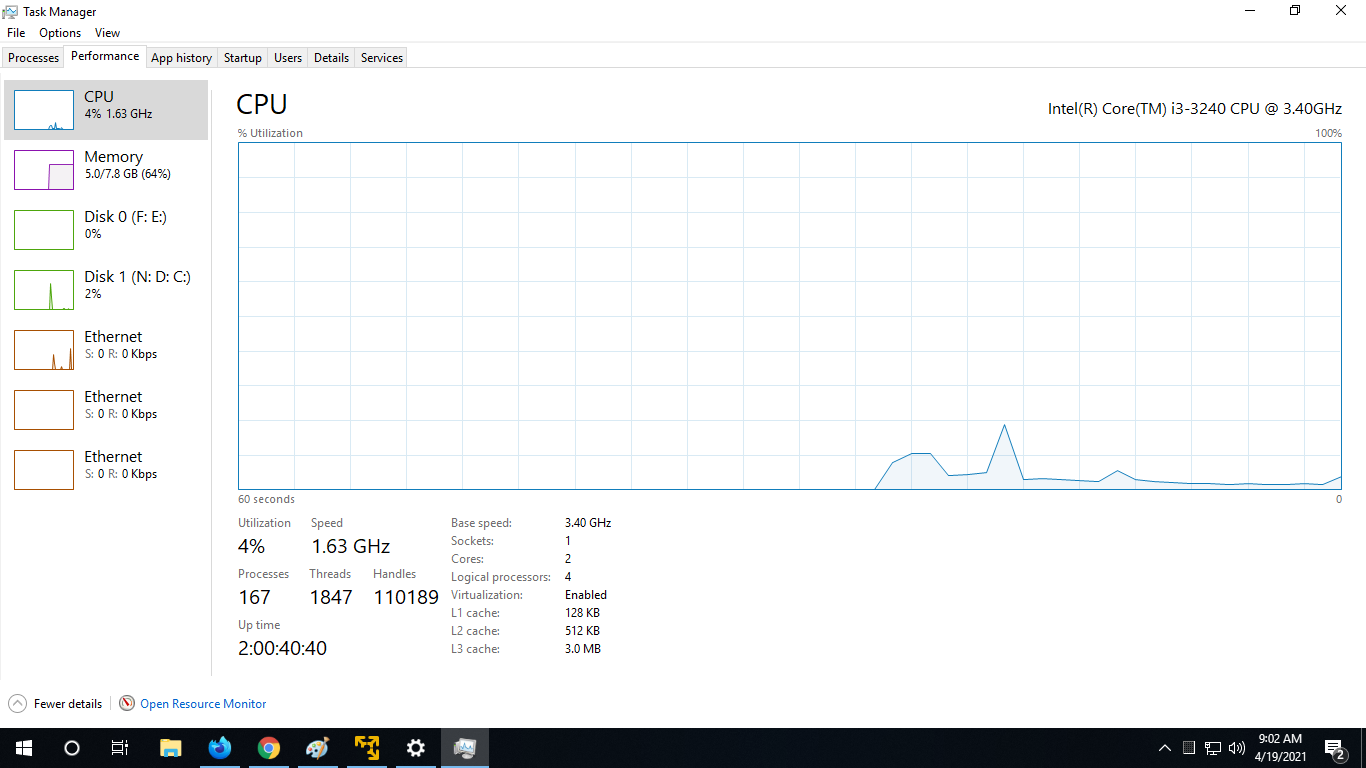Open the File menu
The height and width of the screenshot is (768, 1366).
16,33
